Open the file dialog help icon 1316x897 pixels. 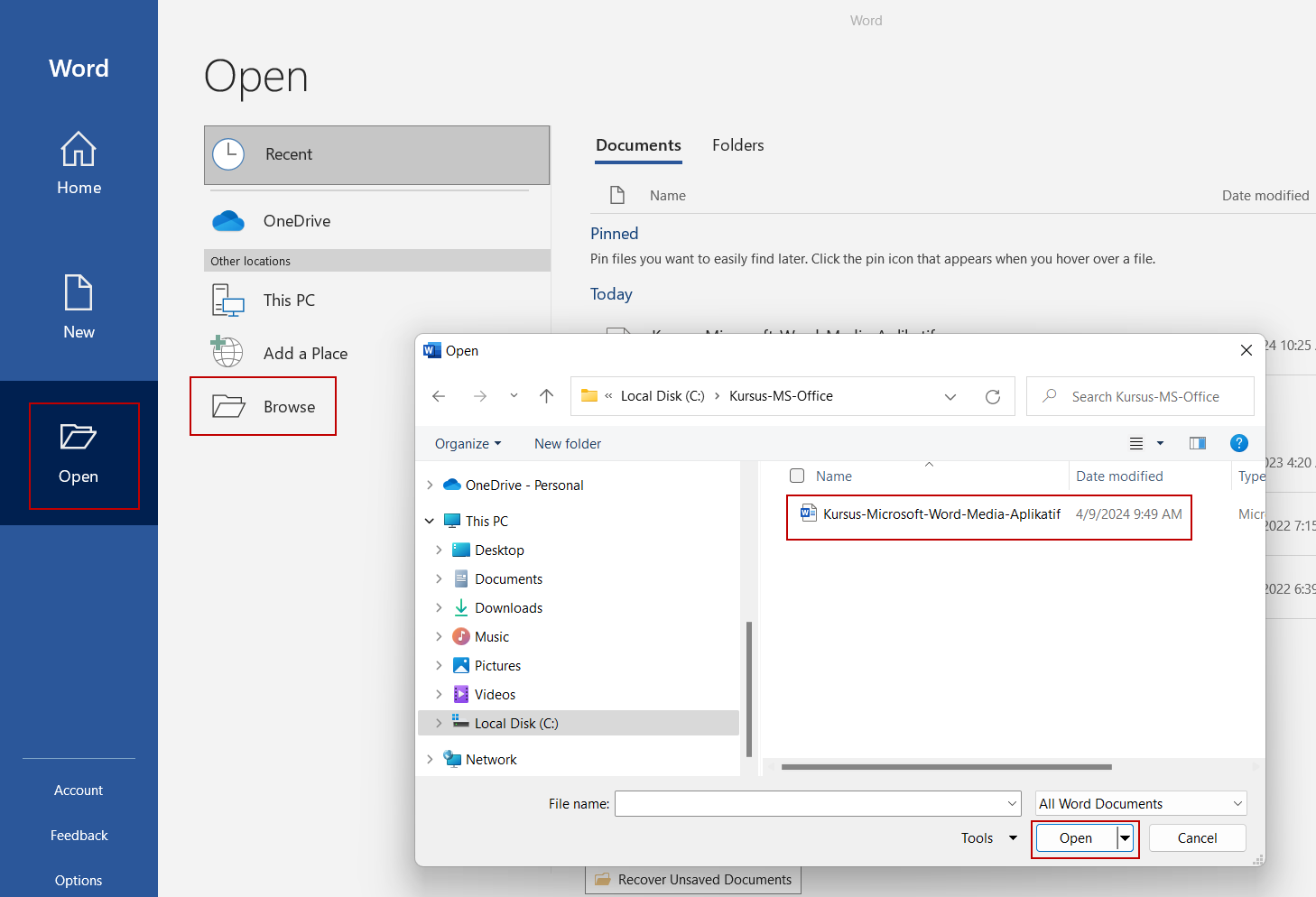(x=1238, y=443)
